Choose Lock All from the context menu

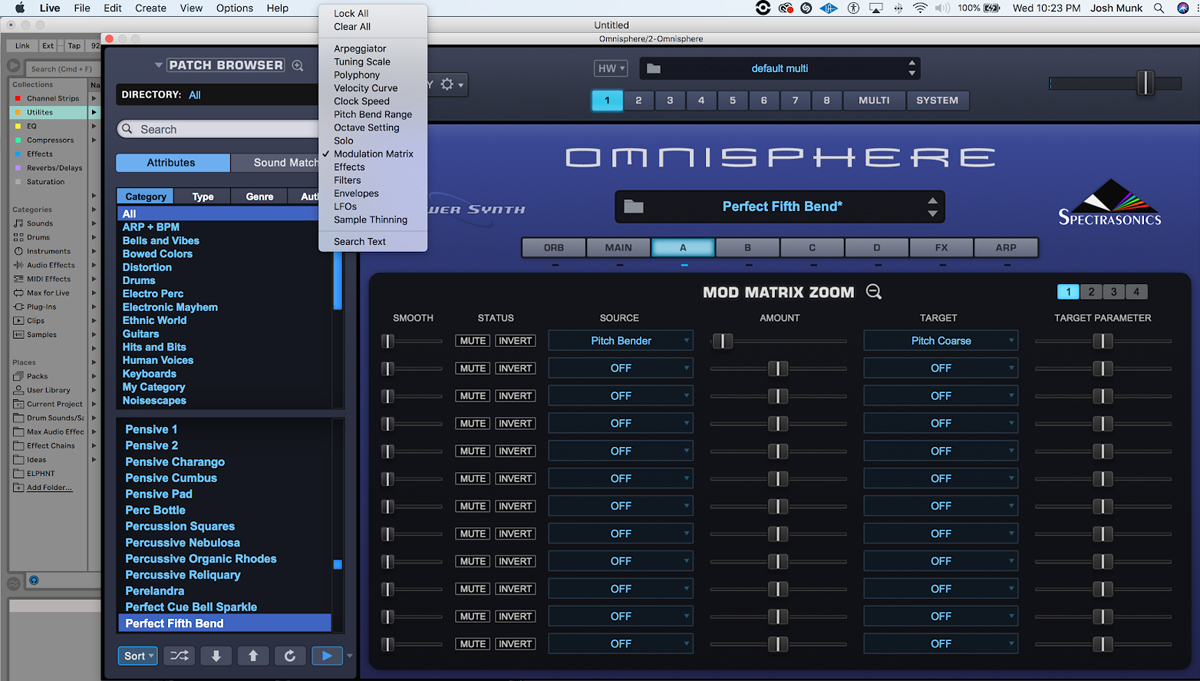pos(351,14)
